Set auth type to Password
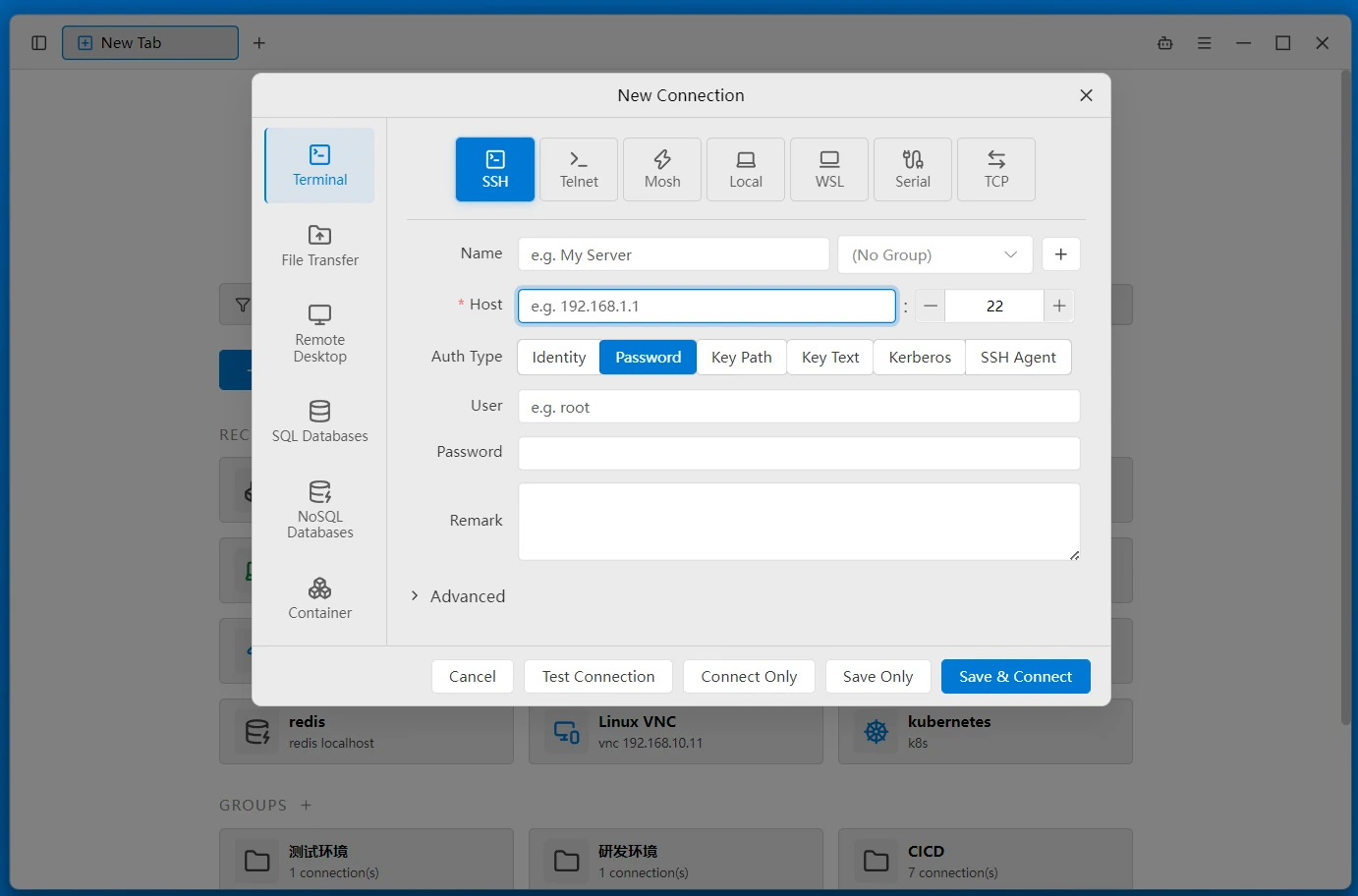 click(x=649, y=358)
